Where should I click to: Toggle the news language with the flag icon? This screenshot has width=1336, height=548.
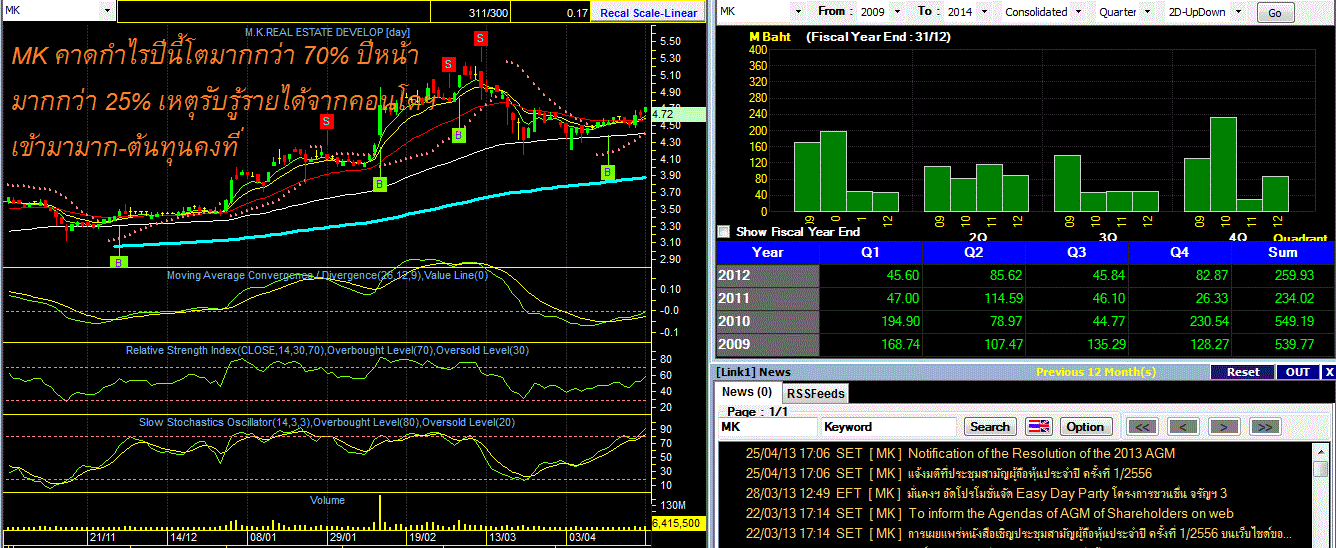coord(1039,427)
